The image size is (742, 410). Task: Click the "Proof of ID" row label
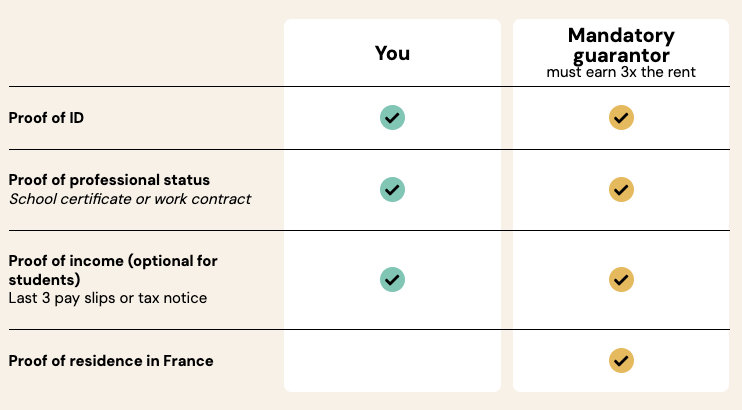click(46, 118)
